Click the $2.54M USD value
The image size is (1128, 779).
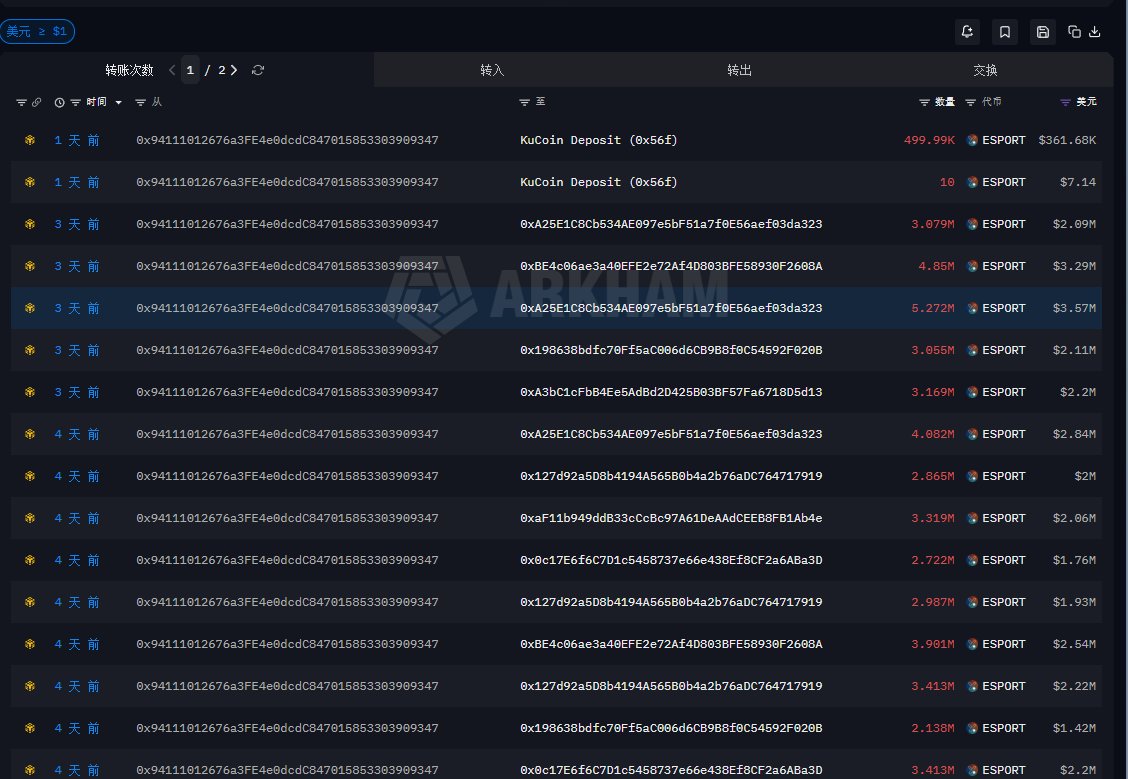pyautogui.click(x=1074, y=644)
